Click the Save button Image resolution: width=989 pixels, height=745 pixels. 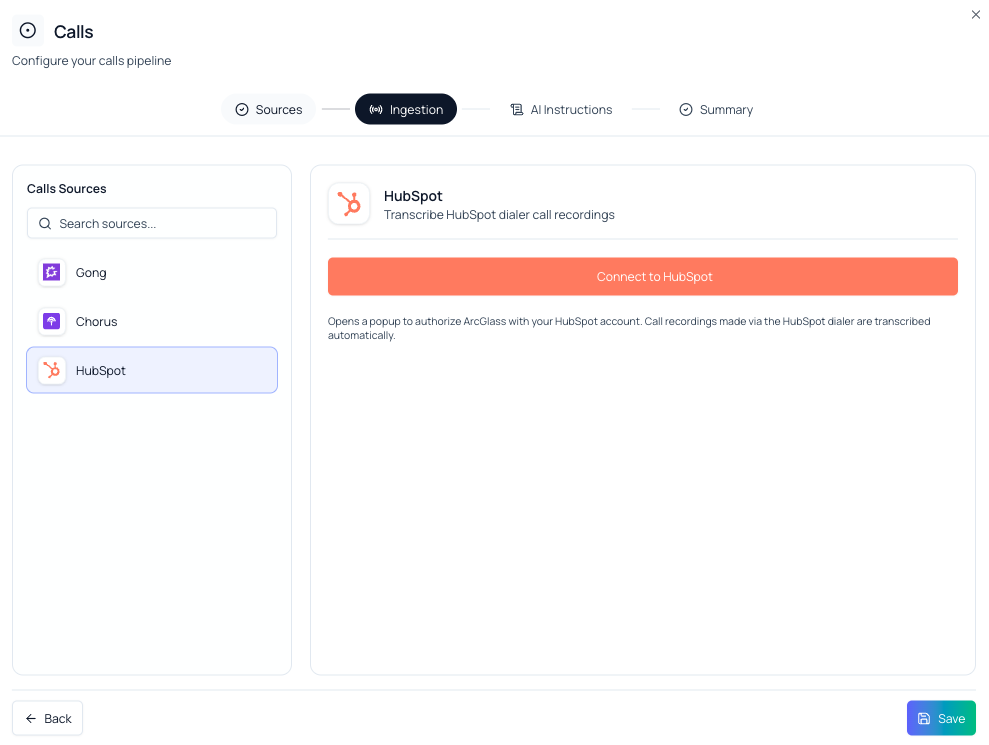[x=941, y=719]
